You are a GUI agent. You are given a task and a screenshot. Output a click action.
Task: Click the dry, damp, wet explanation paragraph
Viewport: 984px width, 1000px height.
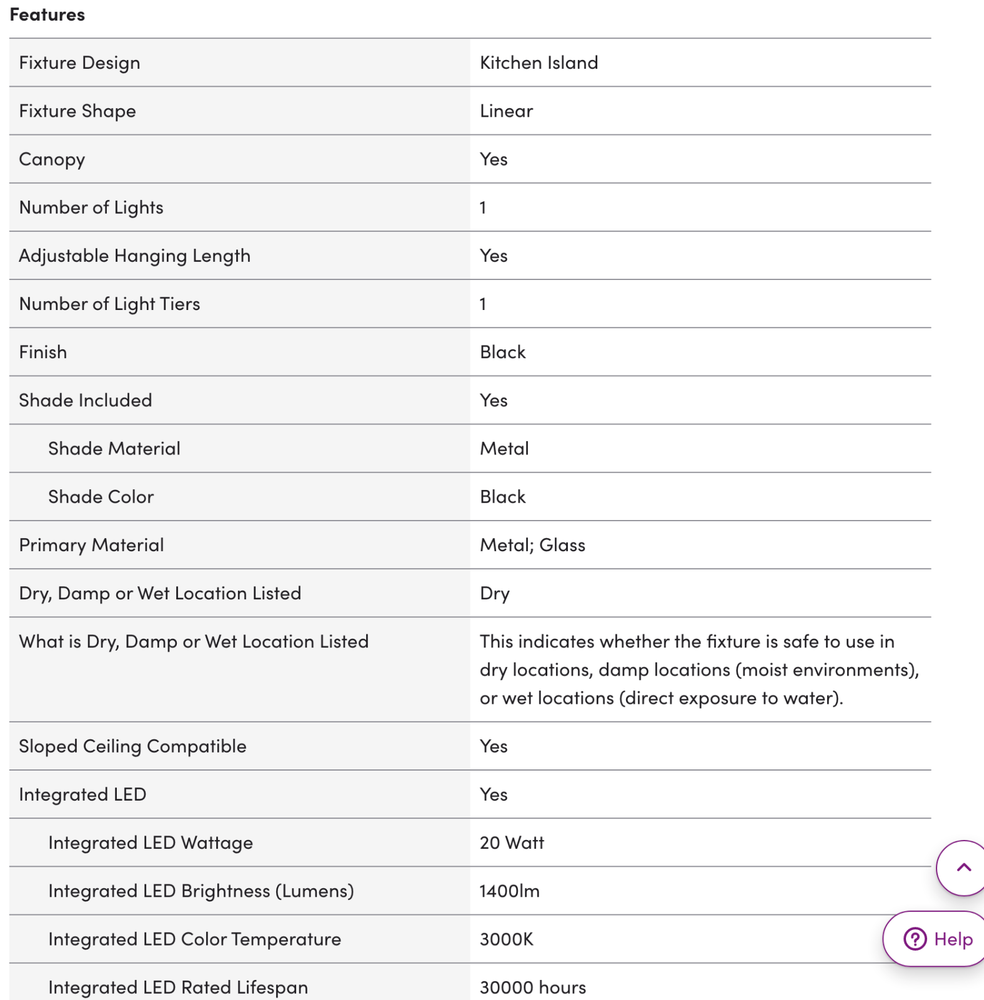[x=698, y=670]
